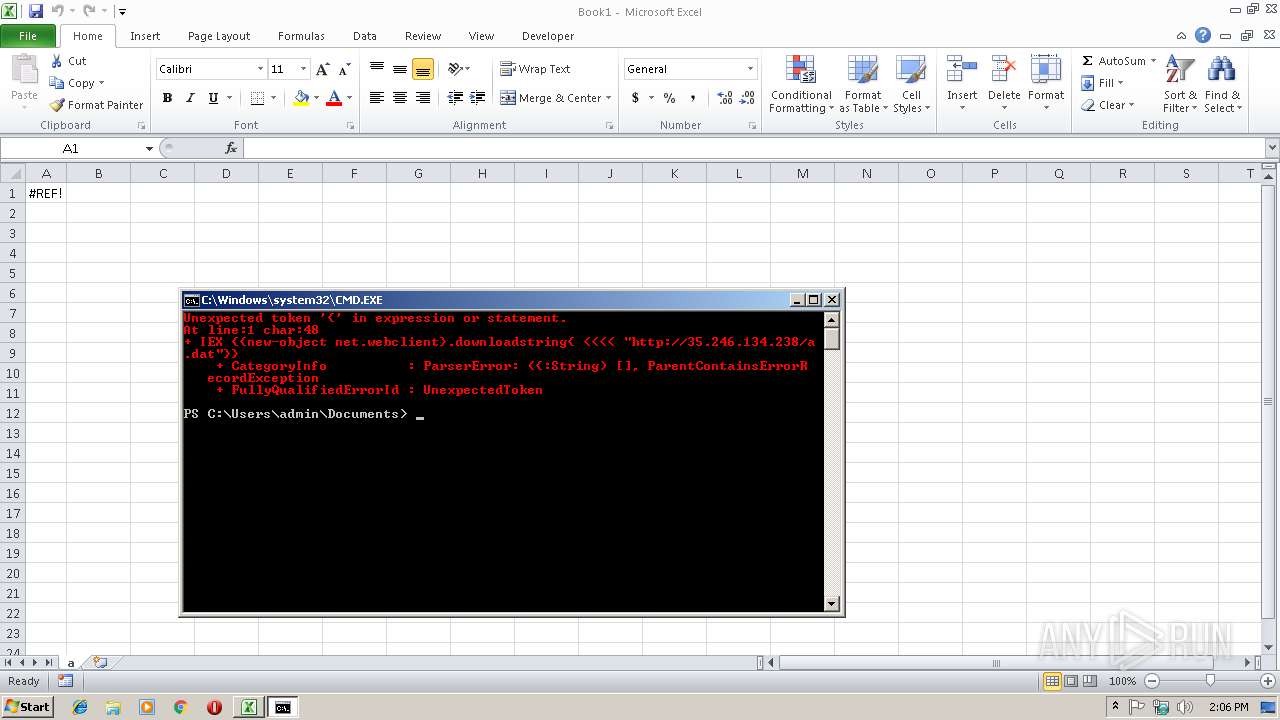Apply the red Font Color

click(x=334, y=98)
